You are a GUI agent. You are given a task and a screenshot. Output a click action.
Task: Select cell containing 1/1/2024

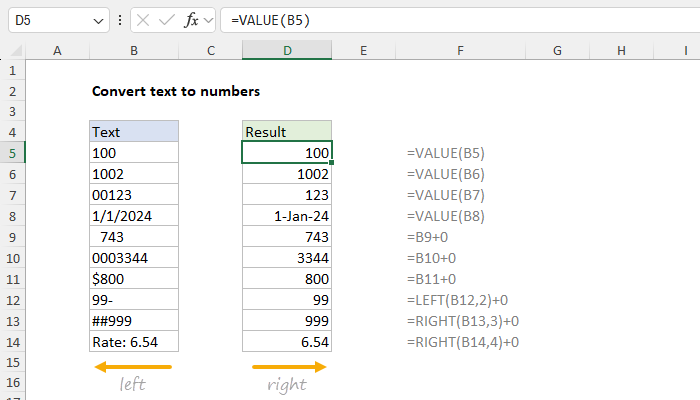134,216
